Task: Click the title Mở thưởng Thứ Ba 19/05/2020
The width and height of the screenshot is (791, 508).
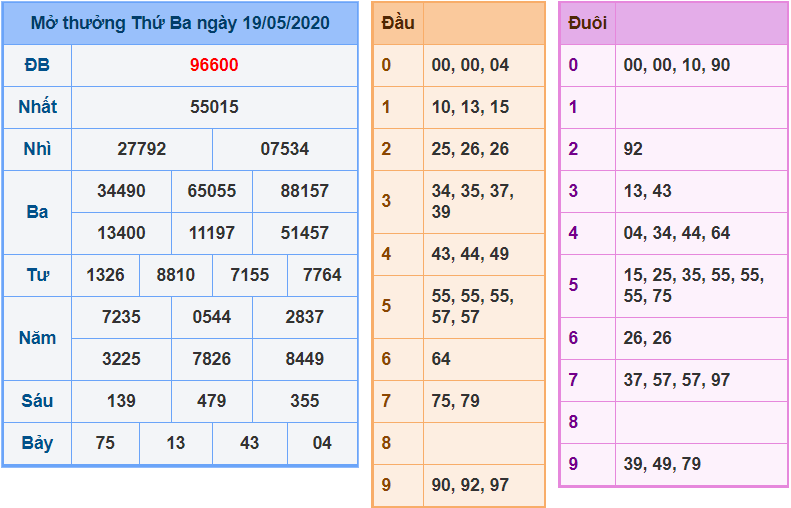Action: pos(180,23)
